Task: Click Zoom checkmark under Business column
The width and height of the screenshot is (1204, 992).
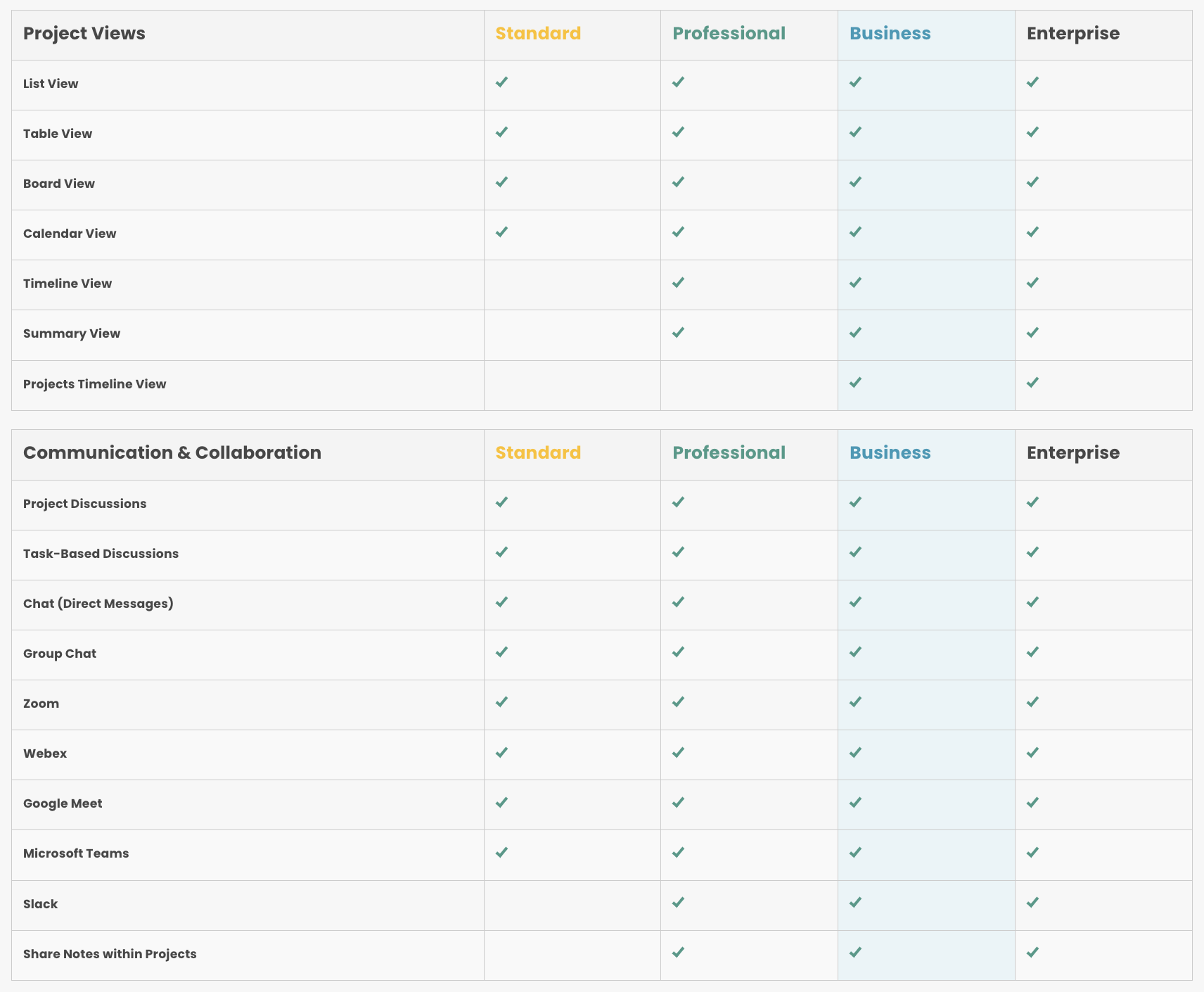Action: [855, 702]
